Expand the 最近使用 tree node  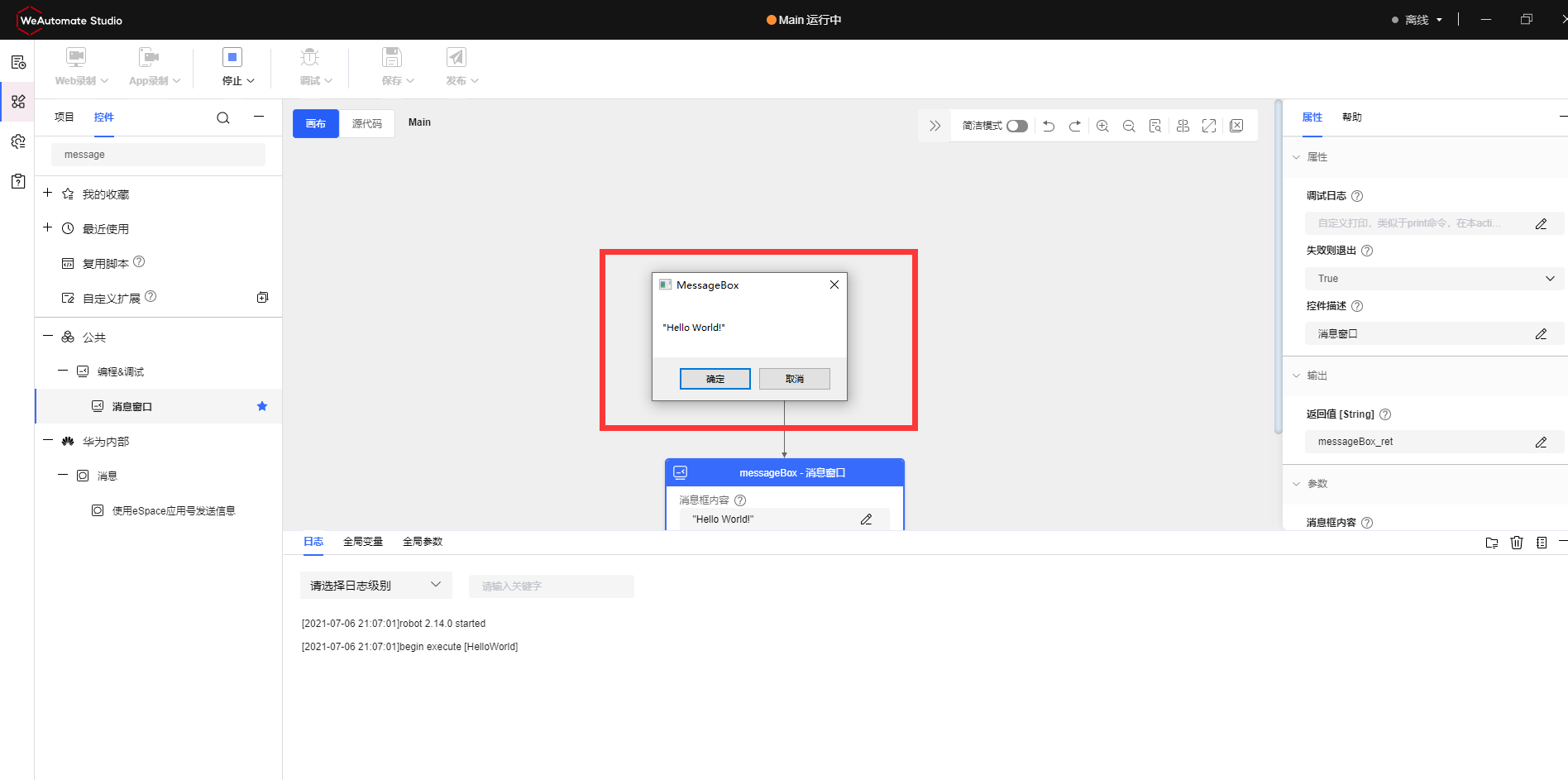[x=48, y=228]
